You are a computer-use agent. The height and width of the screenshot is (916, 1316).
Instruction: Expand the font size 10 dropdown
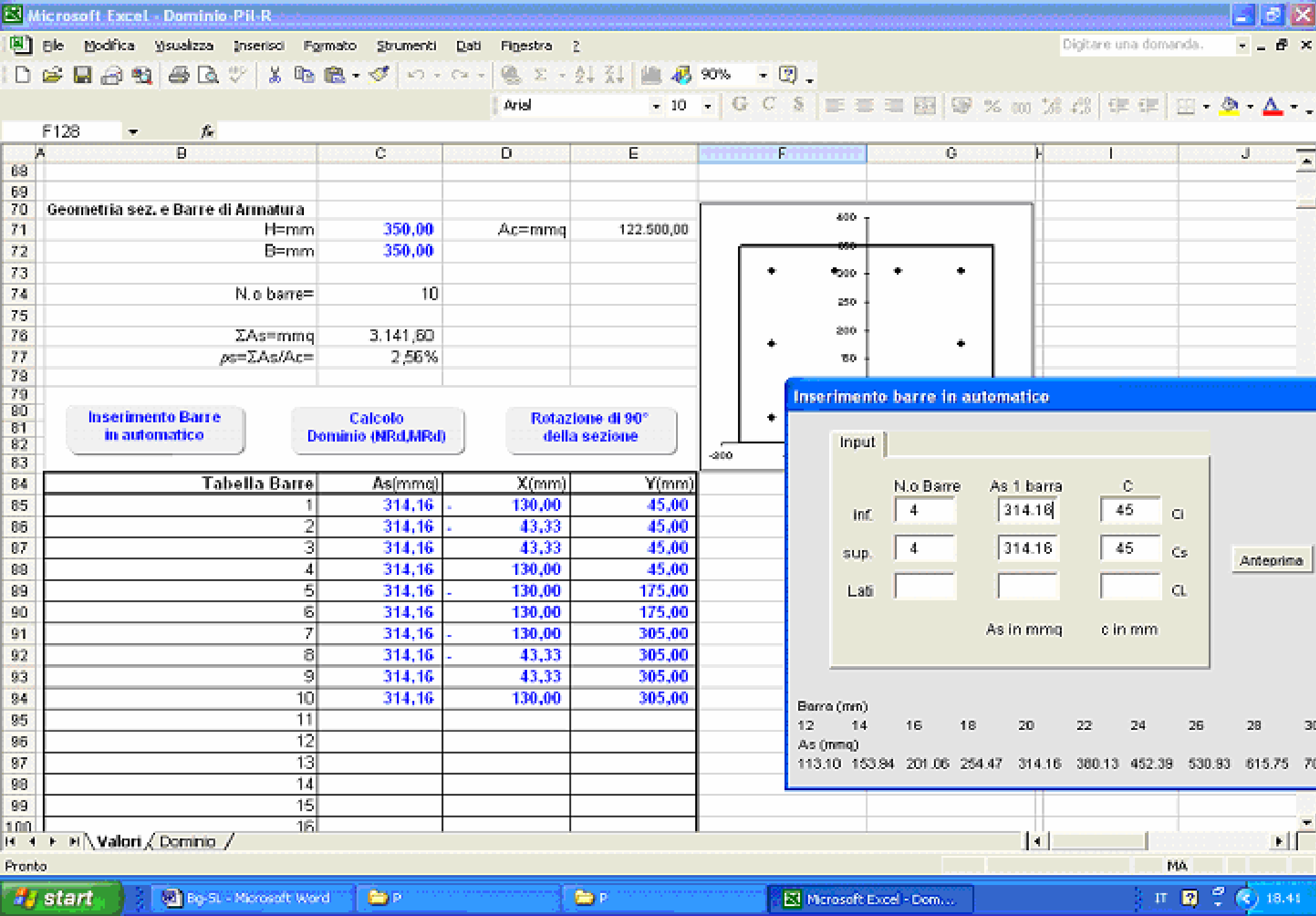point(708,106)
